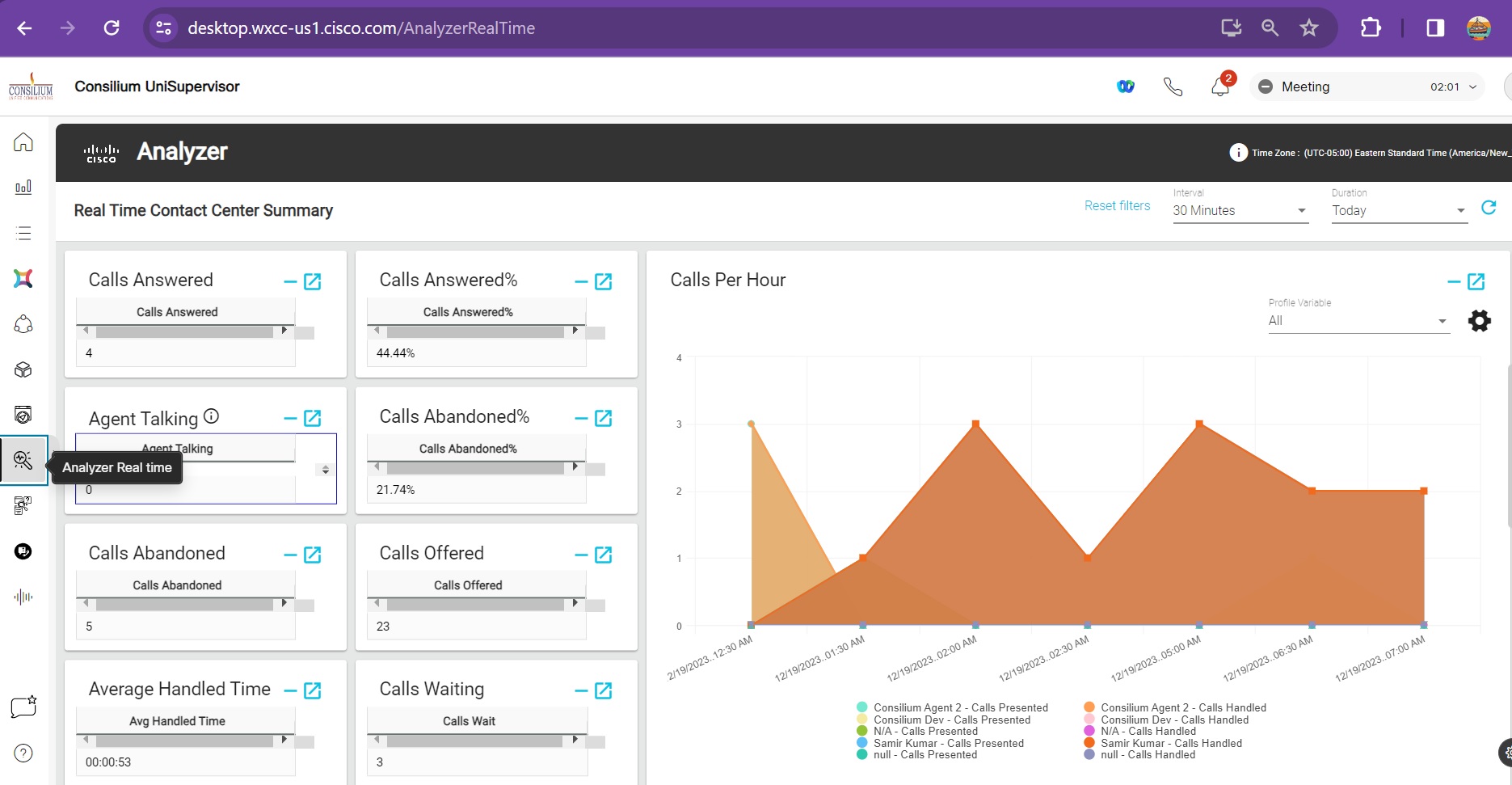
Task: Open the Meeting agent status menu
Action: [1367, 87]
